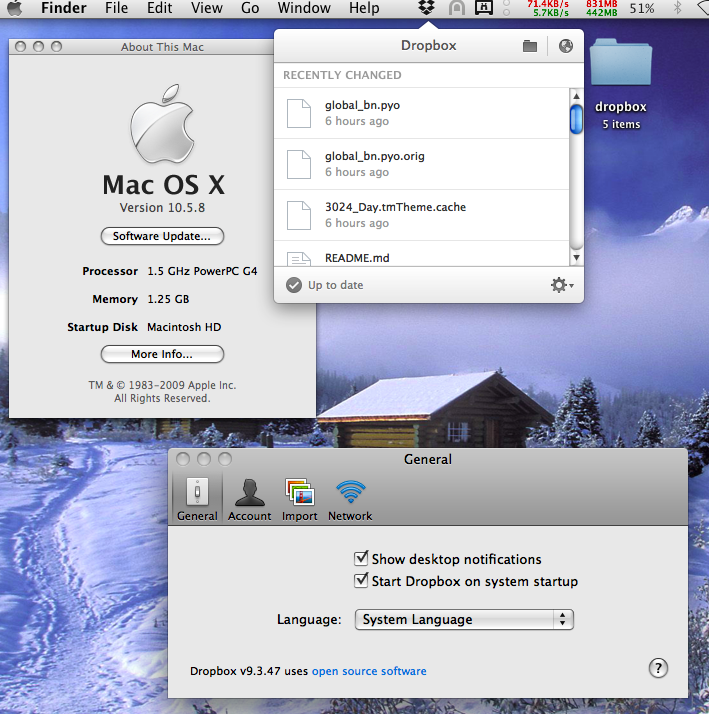This screenshot has width=709, height=714.
Task: Select global_bn.pyo file entry
Action: click(422, 113)
